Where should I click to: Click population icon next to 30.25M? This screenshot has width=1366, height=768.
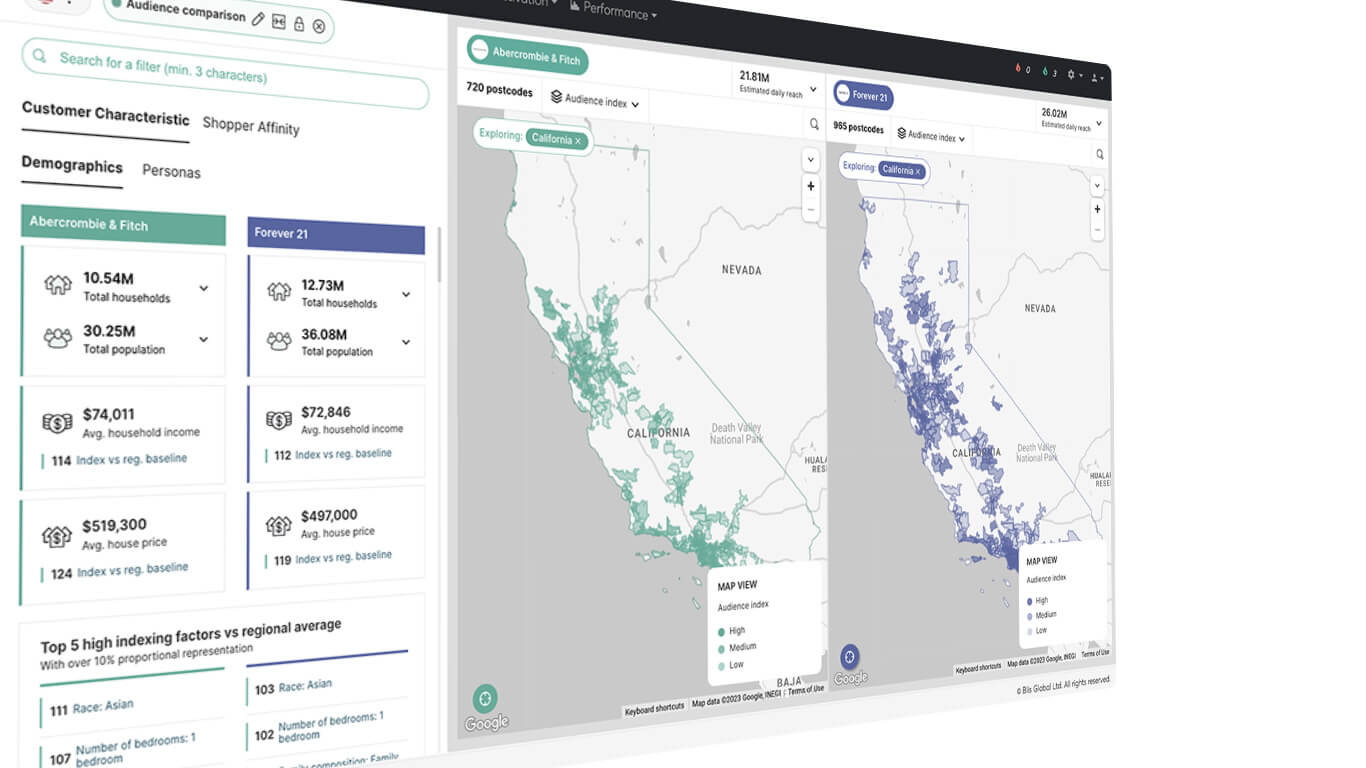coord(58,338)
